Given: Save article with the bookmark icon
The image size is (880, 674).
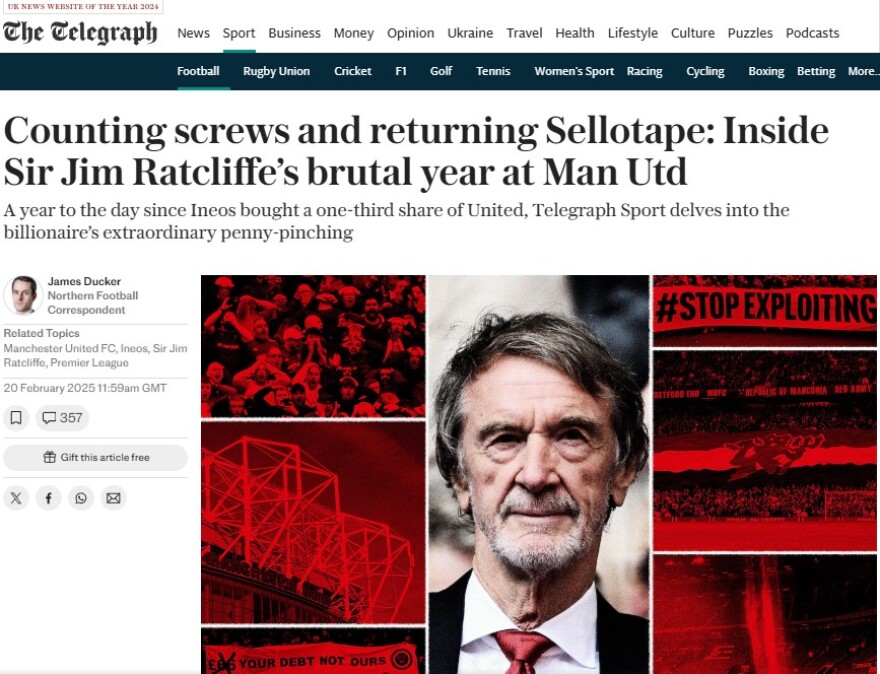Looking at the screenshot, I should point(16,418).
